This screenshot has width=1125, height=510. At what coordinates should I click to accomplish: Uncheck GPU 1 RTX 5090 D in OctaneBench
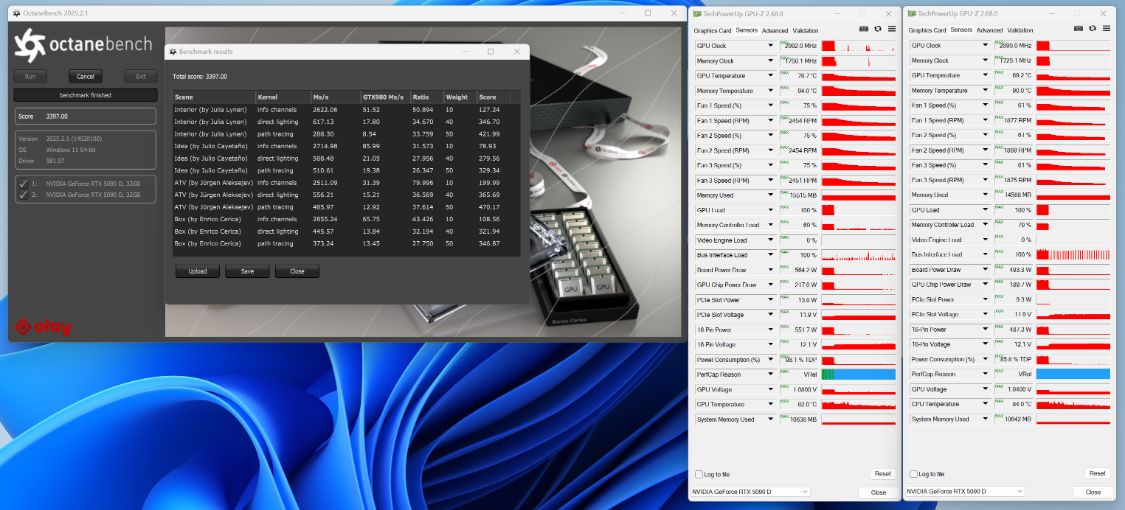(23, 183)
